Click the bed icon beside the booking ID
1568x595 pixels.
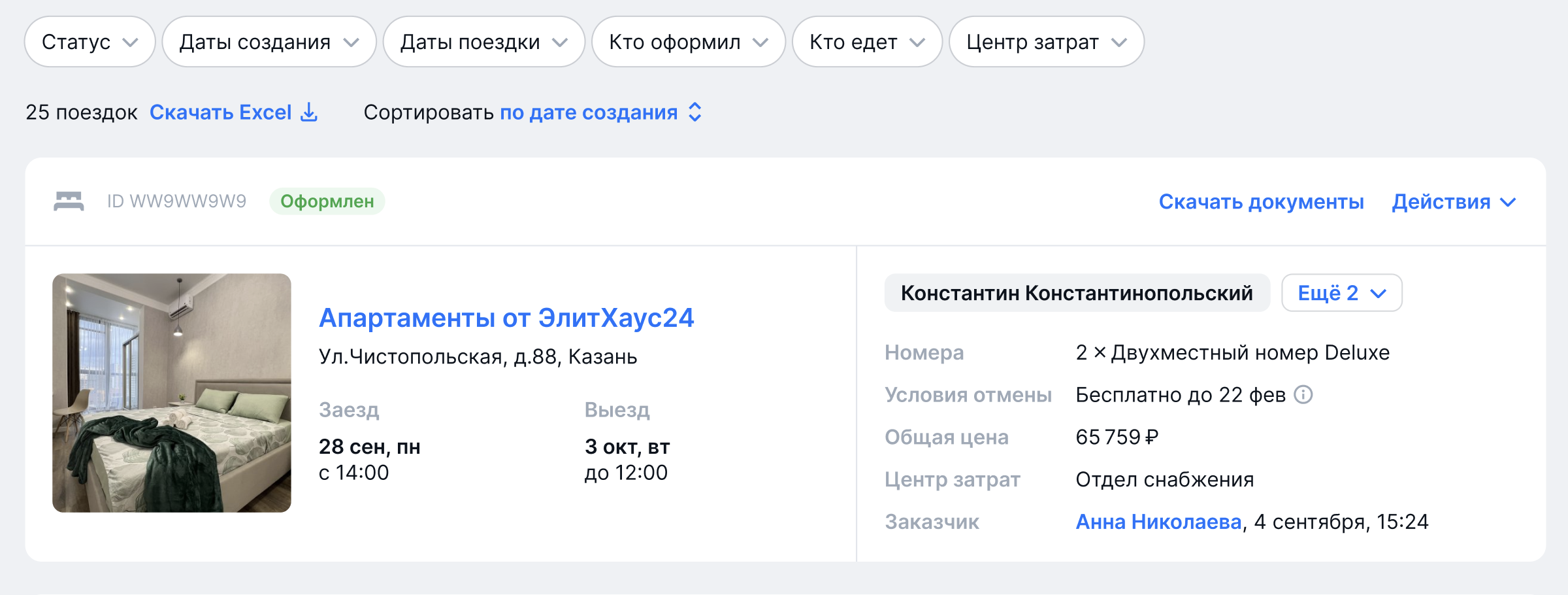click(x=69, y=201)
